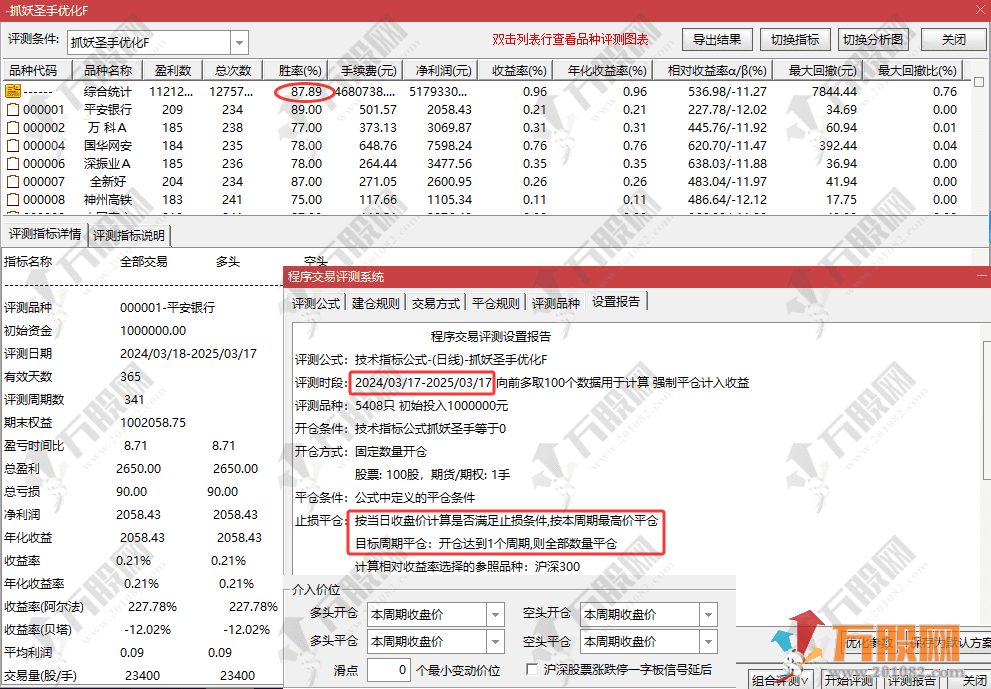
Task: Click the 综合统计 summary row icon
Action: coord(13,91)
